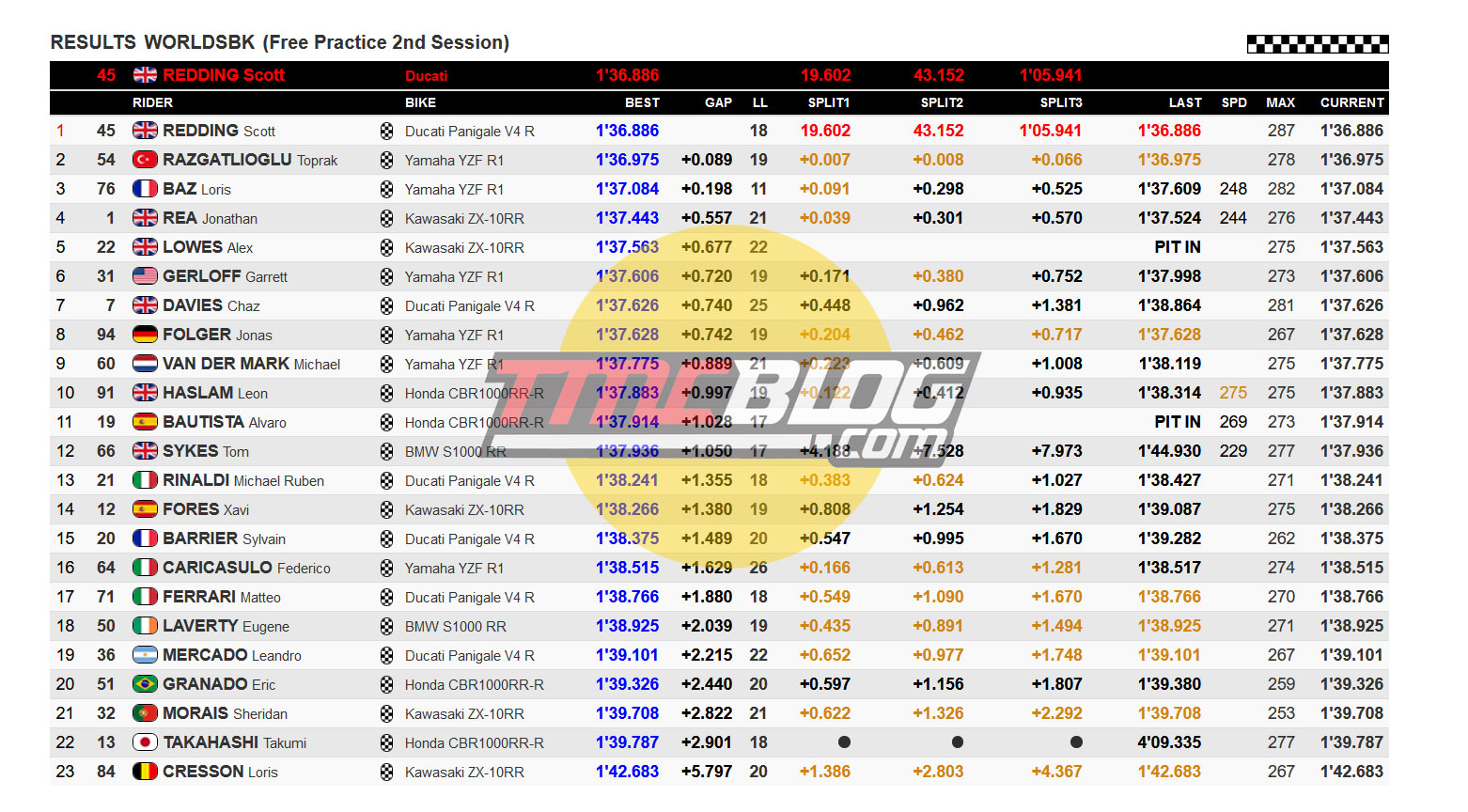Screen dimensions: 1468x812
Task: Select the chequered icon in CRESSON's row
Action: 386,773
